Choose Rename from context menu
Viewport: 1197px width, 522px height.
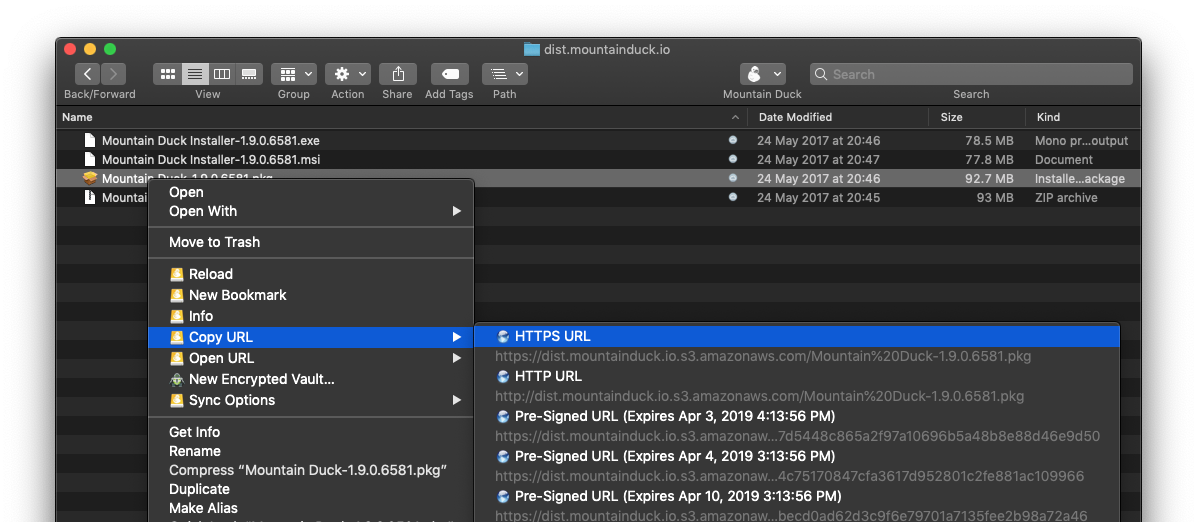[311, 451]
